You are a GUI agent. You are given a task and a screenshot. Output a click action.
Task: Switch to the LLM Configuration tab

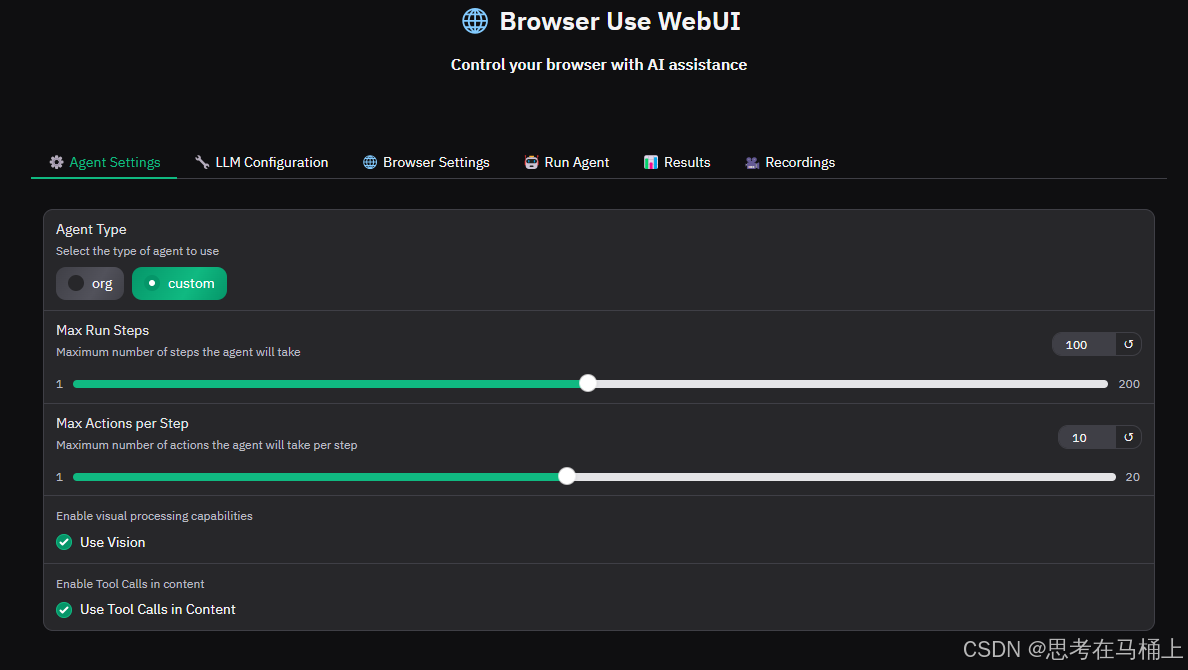[262, 162]
